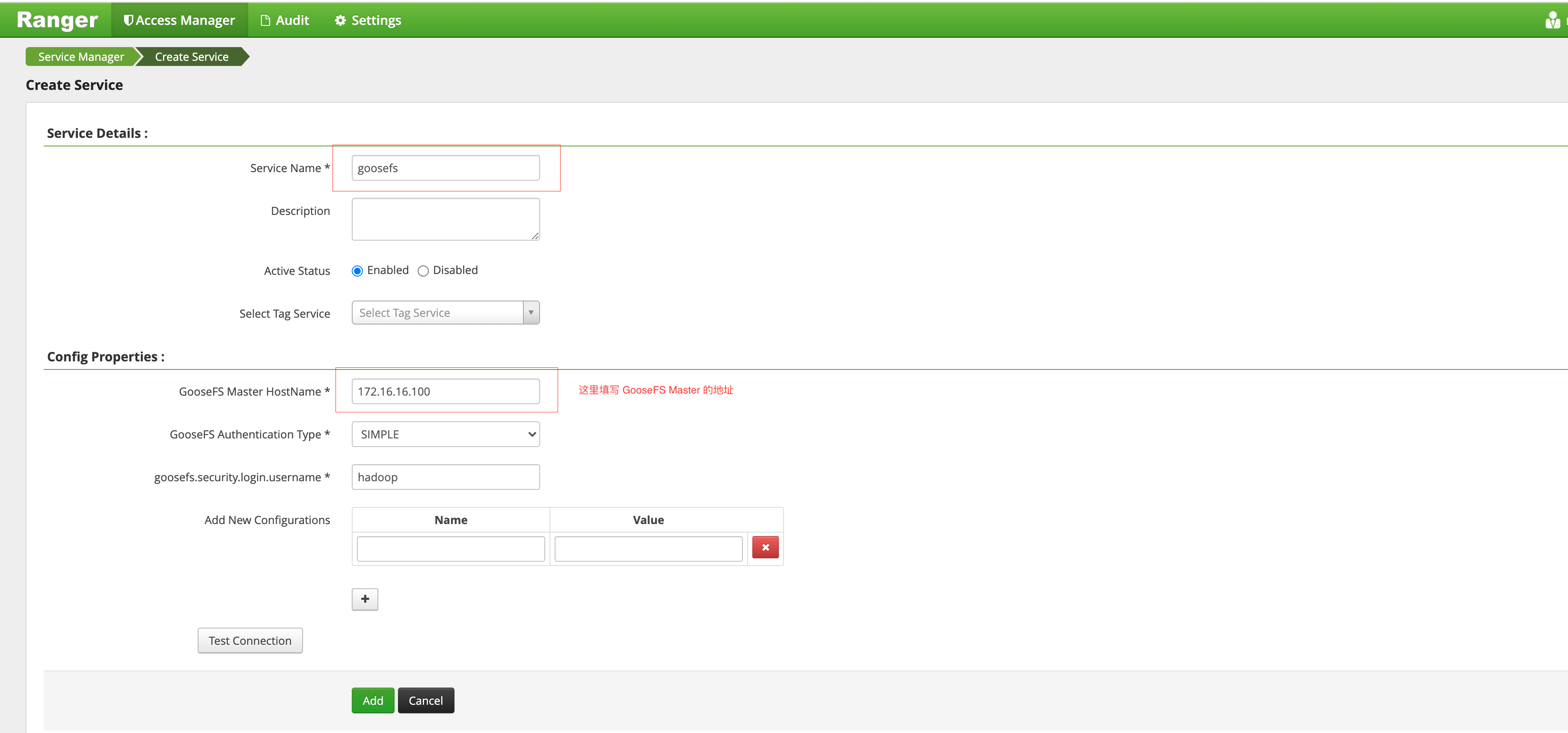The height and width of the screenshot is (733, 1568).
Task: Click the Description text area
Action: tap(445, 218)
